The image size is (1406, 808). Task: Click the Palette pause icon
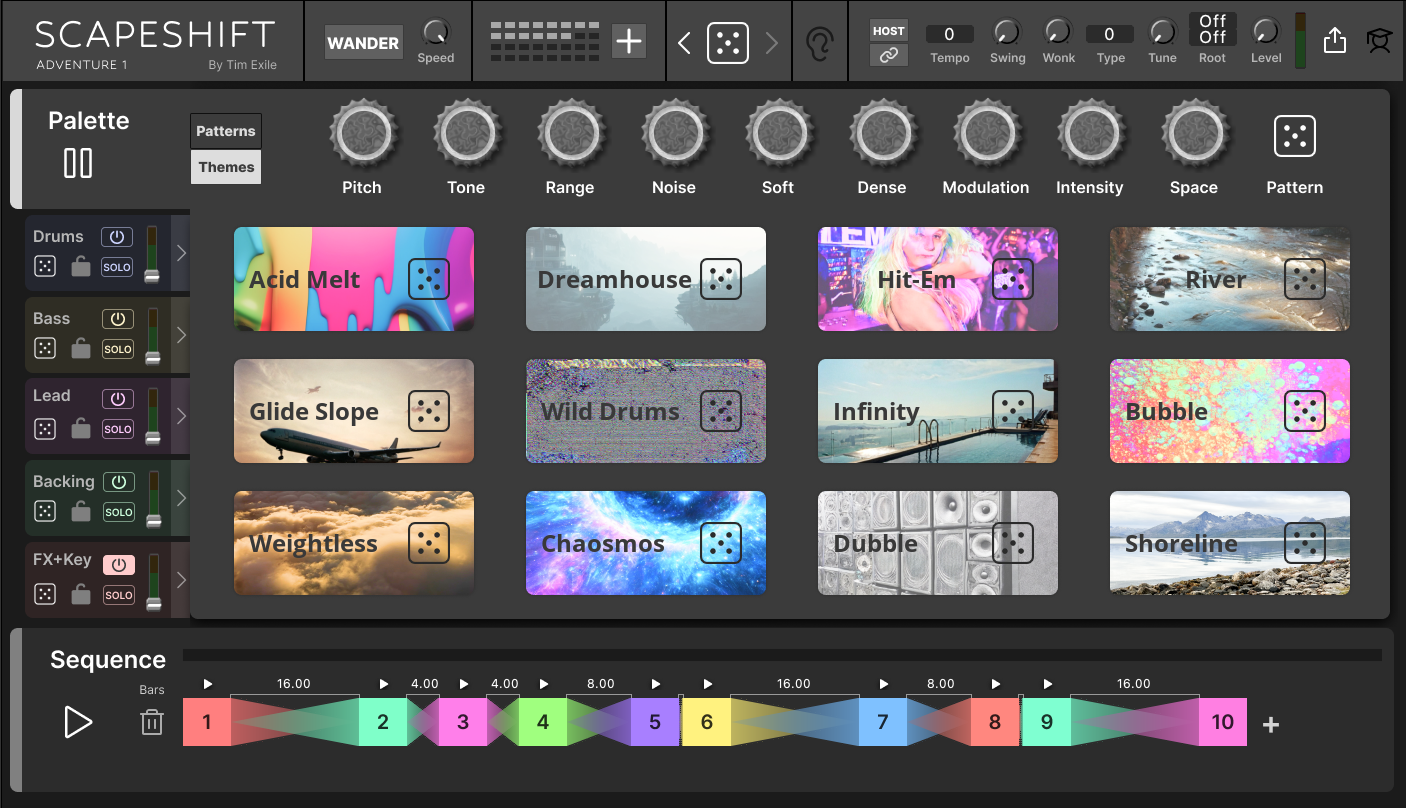tap(78, 163)
